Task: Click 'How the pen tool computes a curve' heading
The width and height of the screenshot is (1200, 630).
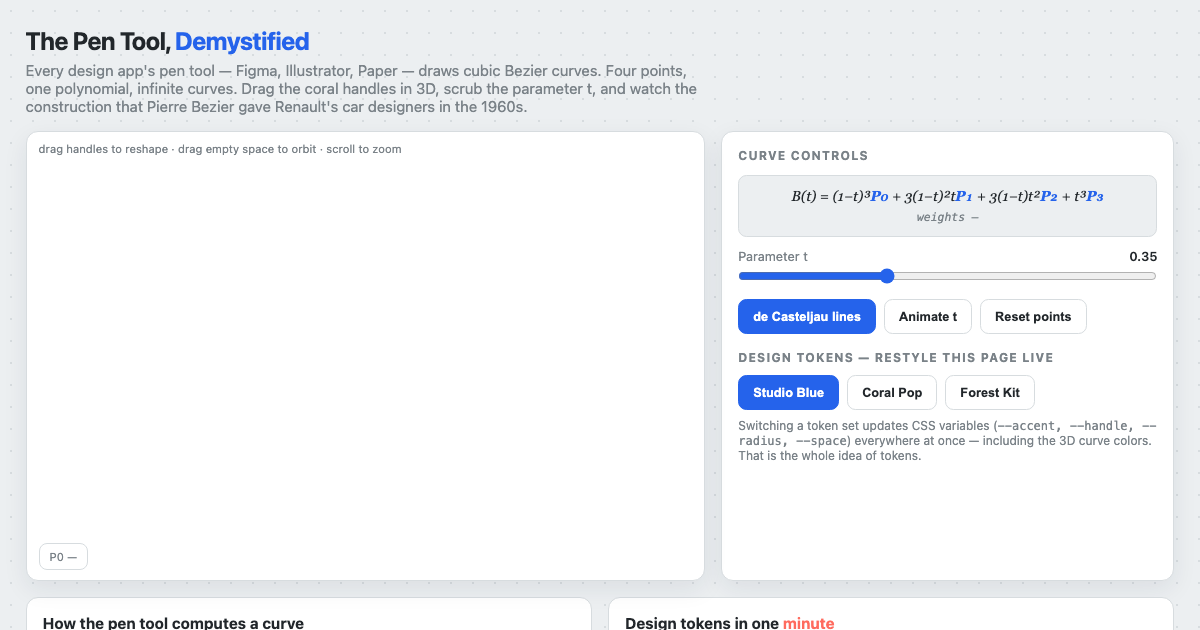Action: (x=173, y=623)
